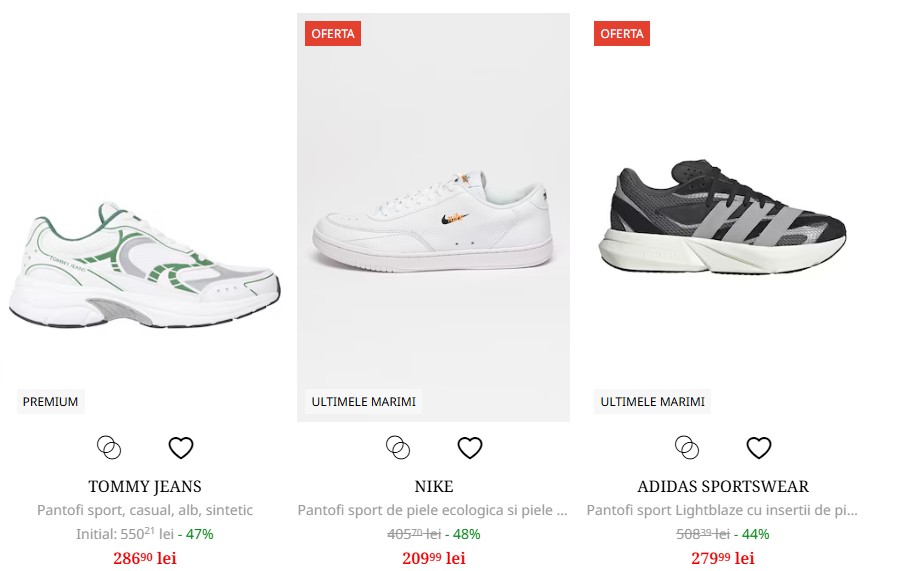The width and height of the screenshot is (909, 571).
Task: Click the 279.99 lei Adidas price
Action: click(722, 558)
